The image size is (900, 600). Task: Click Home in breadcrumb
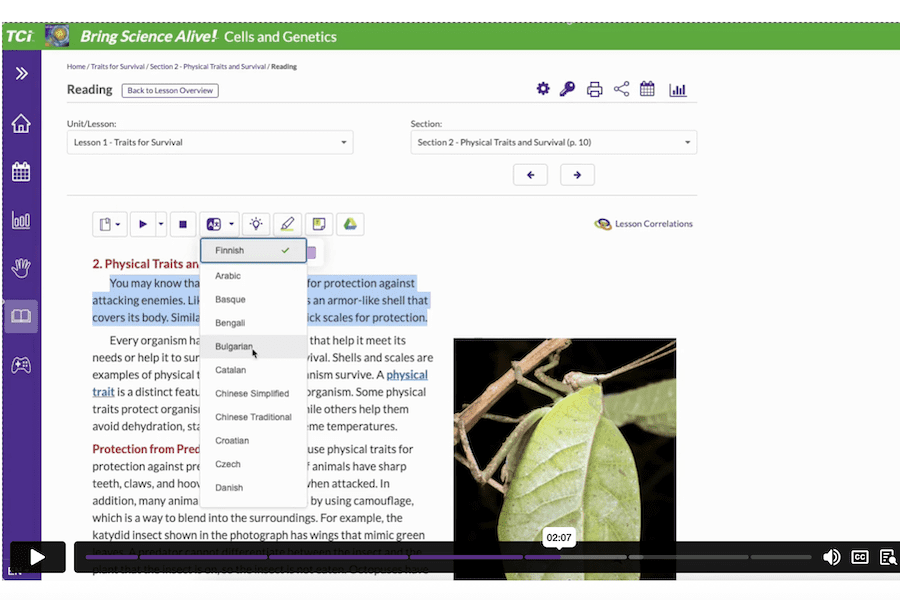pos(76,67)
